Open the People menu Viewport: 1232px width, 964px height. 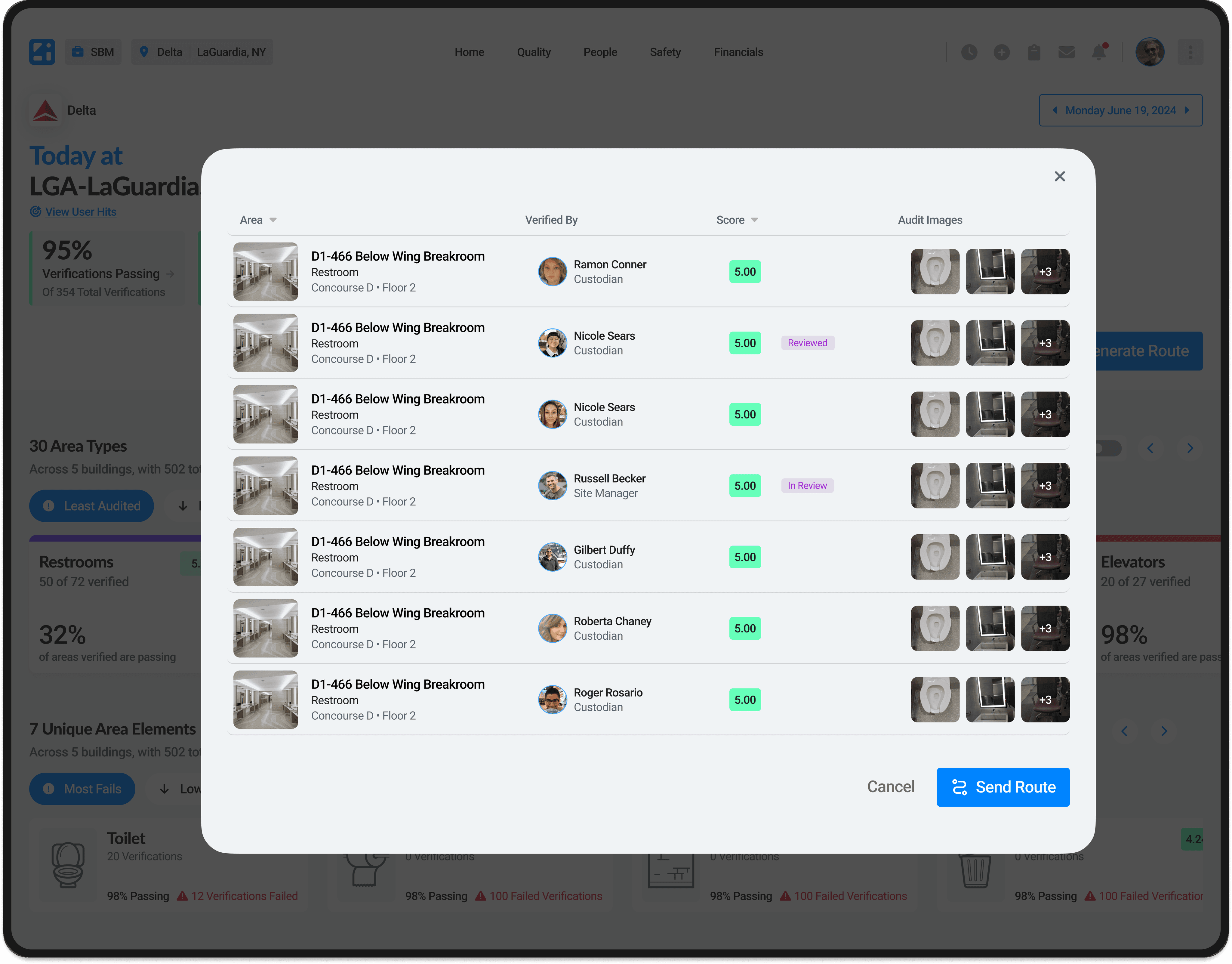coord(600,52)
